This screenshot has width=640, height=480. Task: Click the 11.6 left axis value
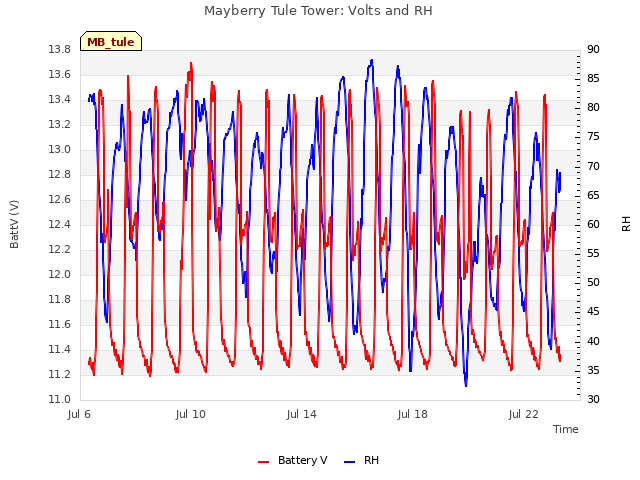60,324
